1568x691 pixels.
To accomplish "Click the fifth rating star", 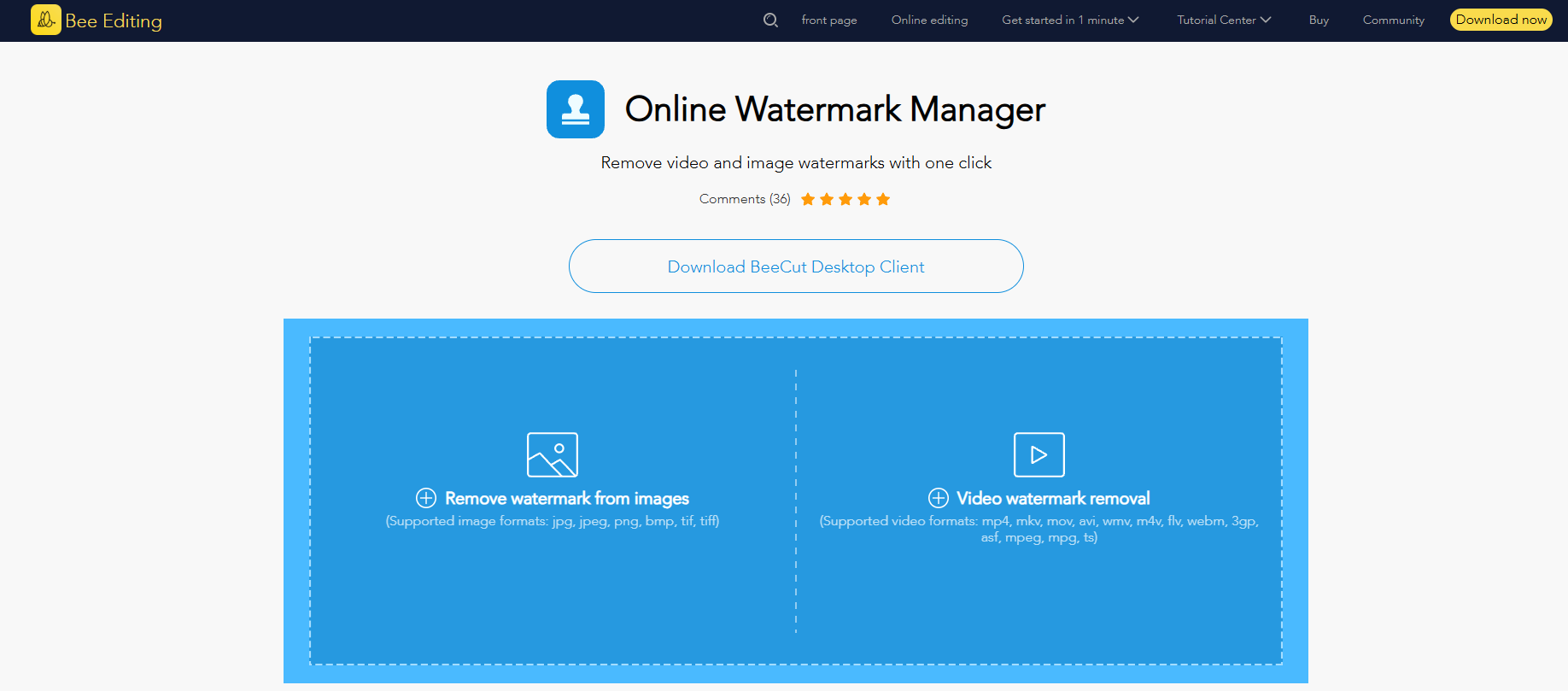I will click(x=883, y=199).
